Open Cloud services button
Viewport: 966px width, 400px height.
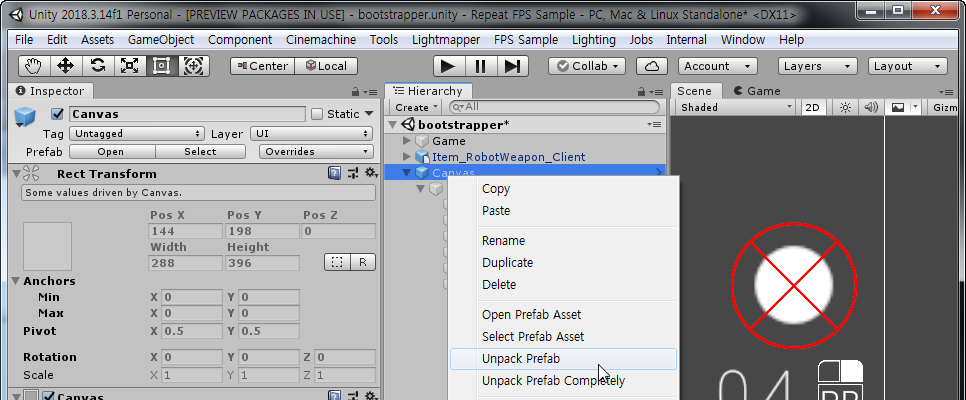tap(652, 66)
